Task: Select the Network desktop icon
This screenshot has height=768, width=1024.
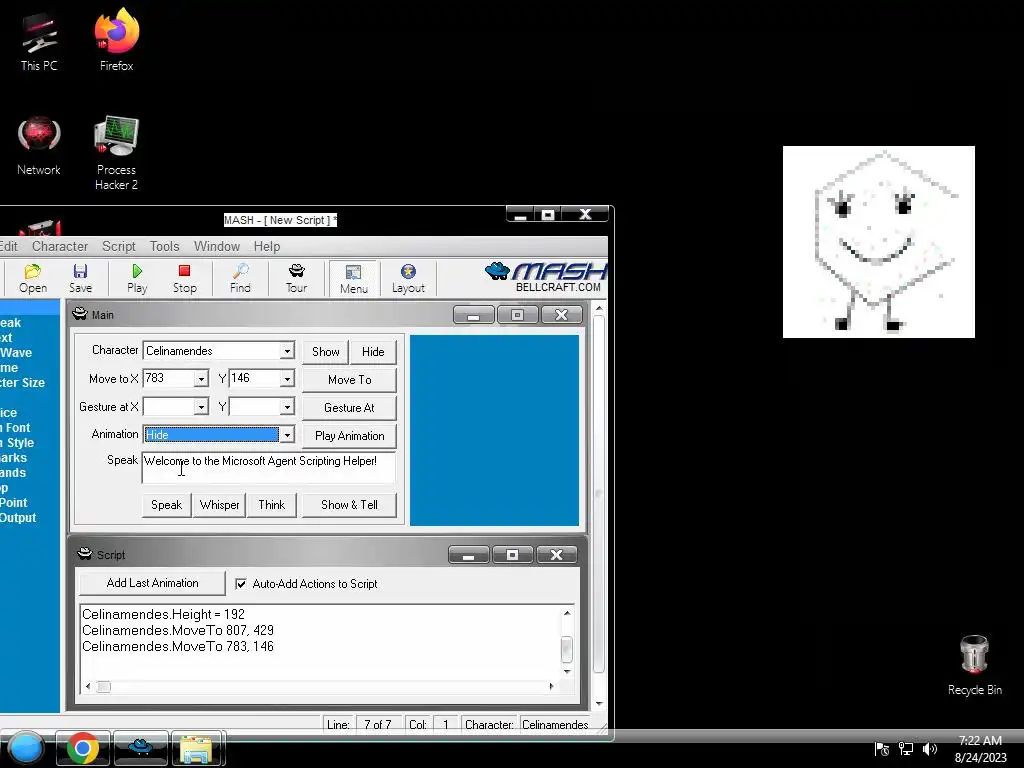Action: pyautogui.click(x=39, y=146)
